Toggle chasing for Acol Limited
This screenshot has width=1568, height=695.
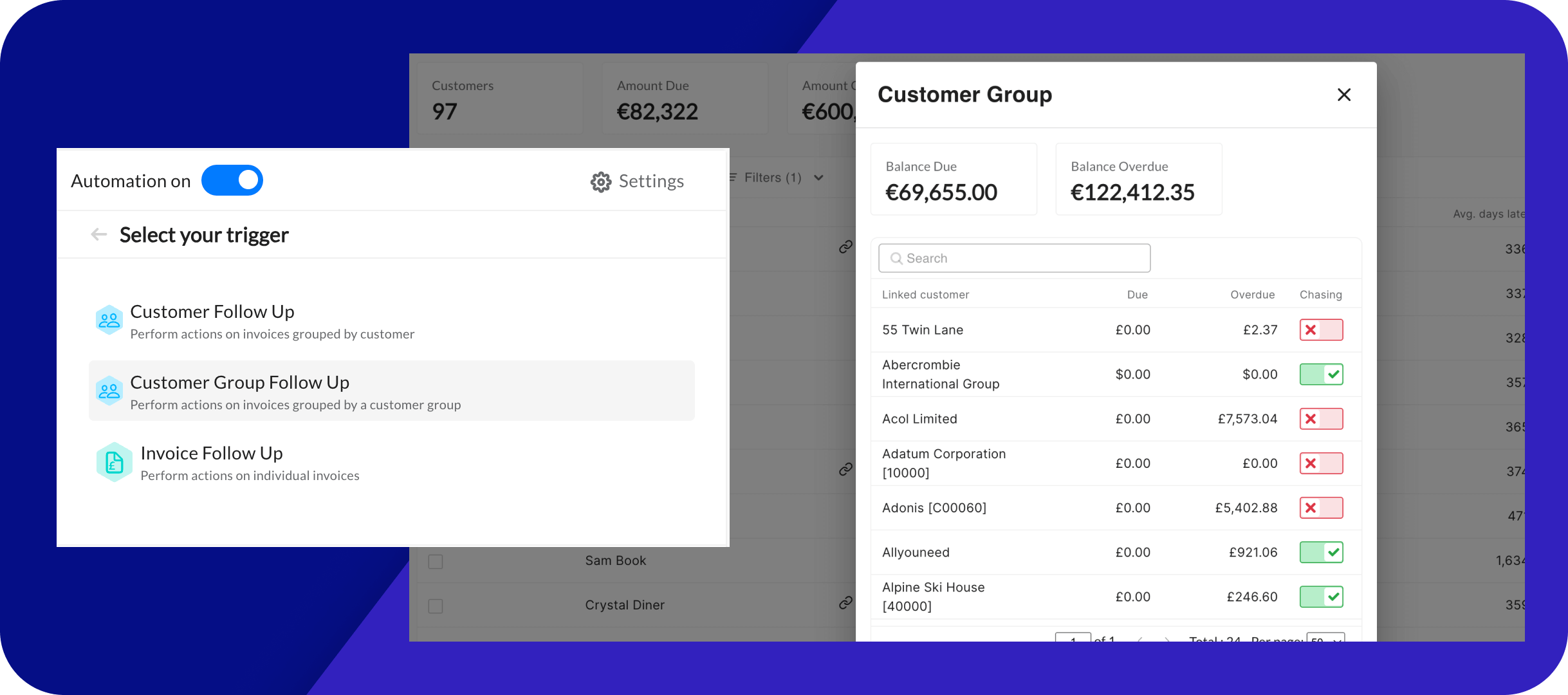(1321, 419)
